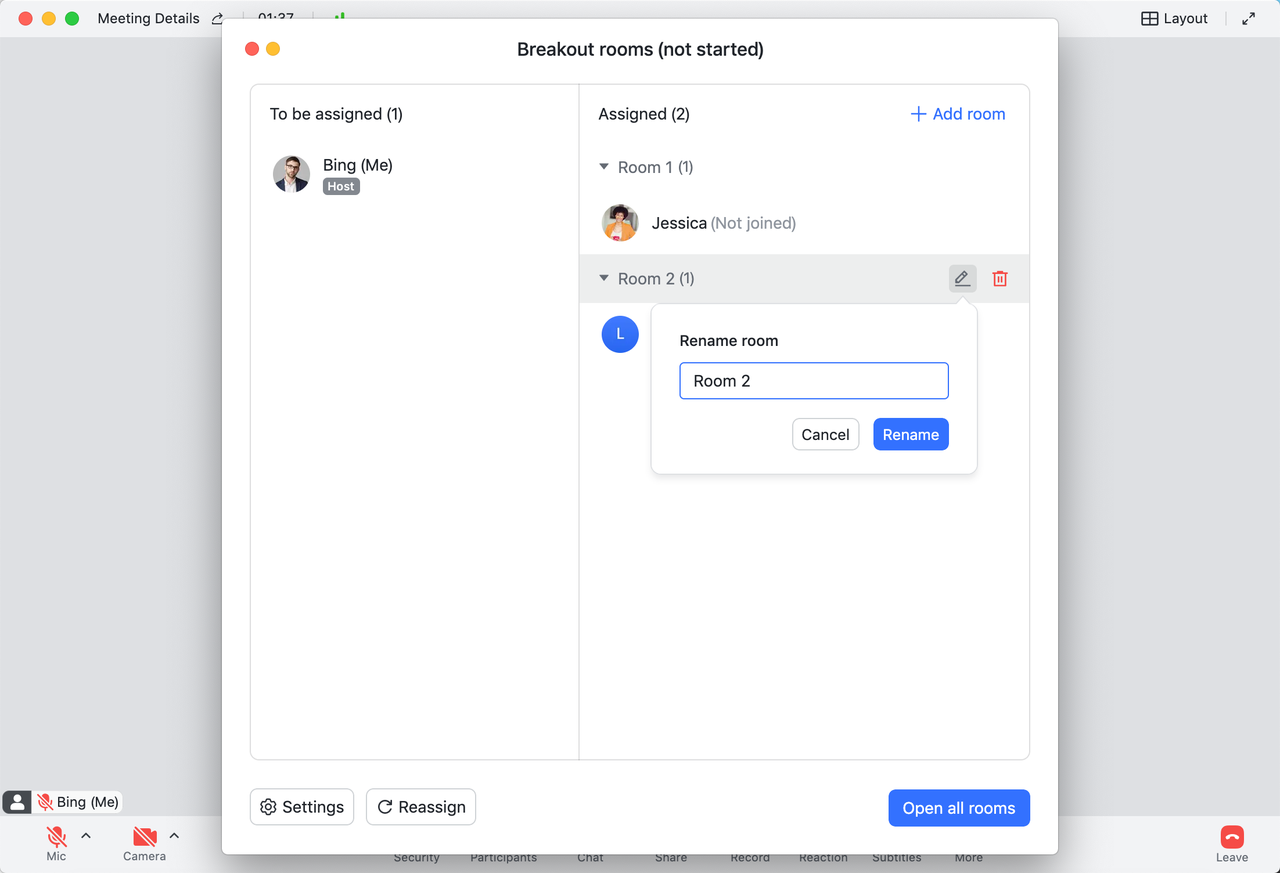Collapse the Room 1 list
This screenshot has width=1280, height=873.
pos(604,167)
